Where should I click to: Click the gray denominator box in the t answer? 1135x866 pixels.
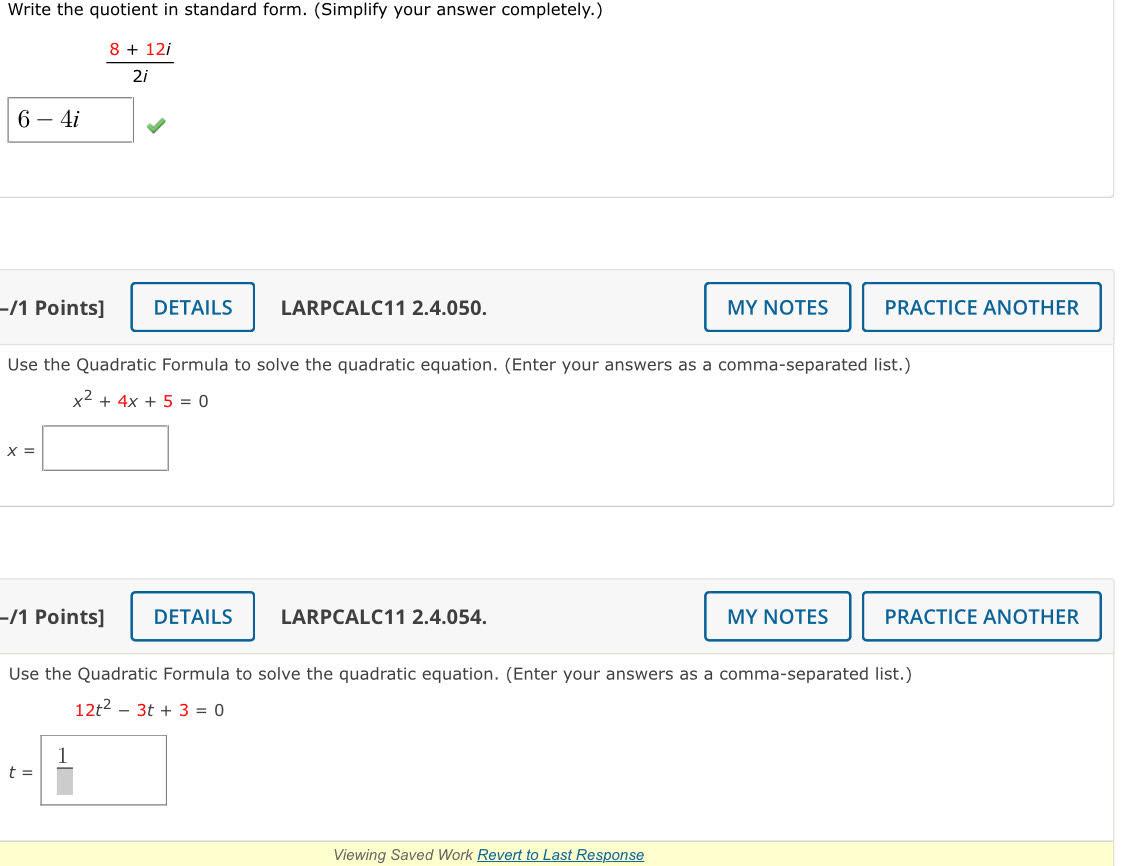pos(63,783)
